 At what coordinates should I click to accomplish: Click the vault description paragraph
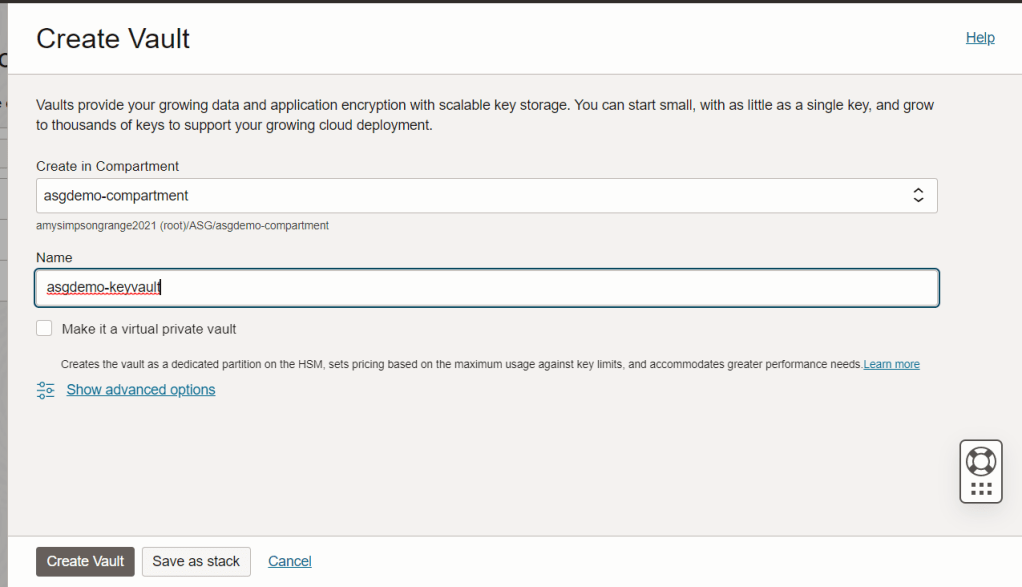click(486, 115)
